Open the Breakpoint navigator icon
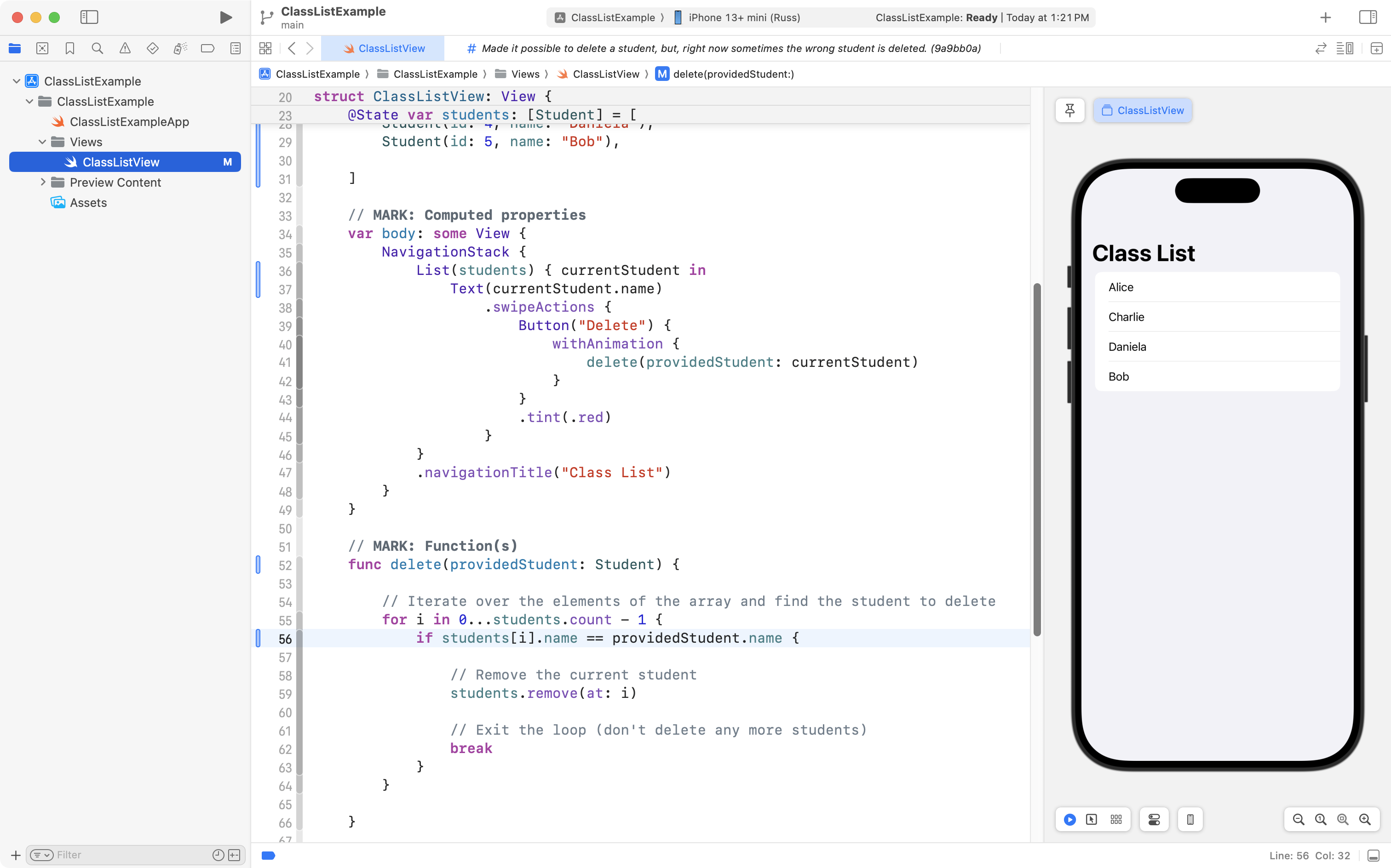The height and width of the screenshot is (868, 1391). click(207, 48)
